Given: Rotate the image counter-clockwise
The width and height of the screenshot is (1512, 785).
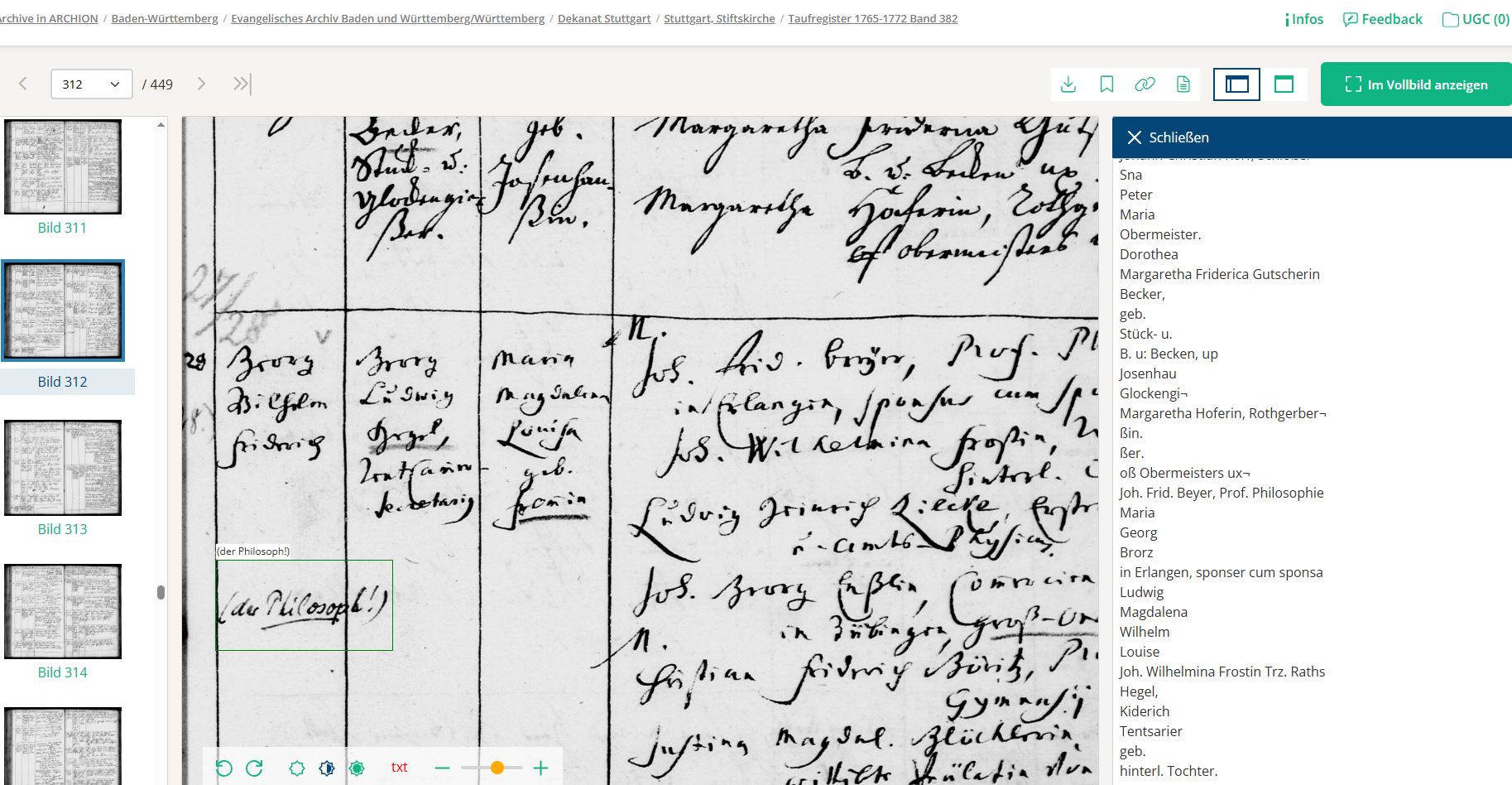Looking at the screenshot, I should point(223,768).
